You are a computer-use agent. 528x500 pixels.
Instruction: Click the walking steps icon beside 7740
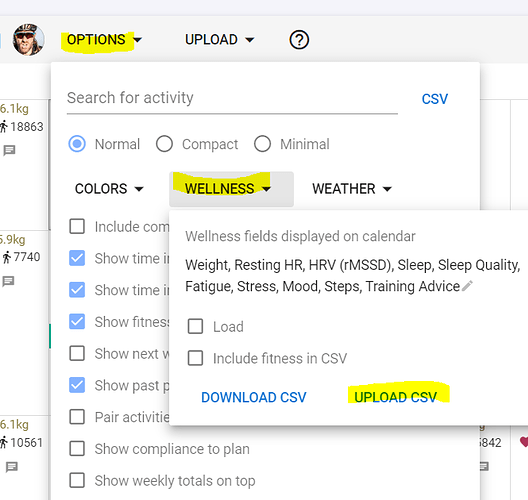pyautogui.click(x=6, y=257)
